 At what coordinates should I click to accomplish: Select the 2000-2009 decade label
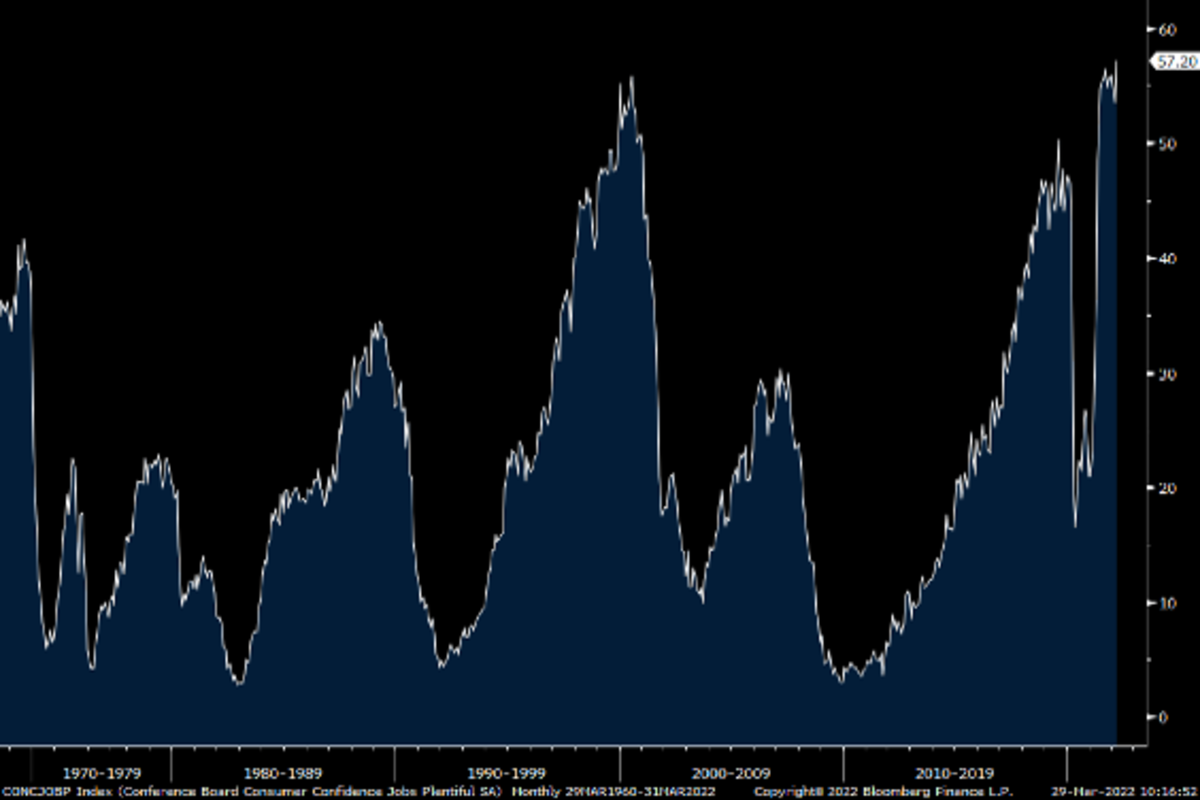tap(731, 773)
